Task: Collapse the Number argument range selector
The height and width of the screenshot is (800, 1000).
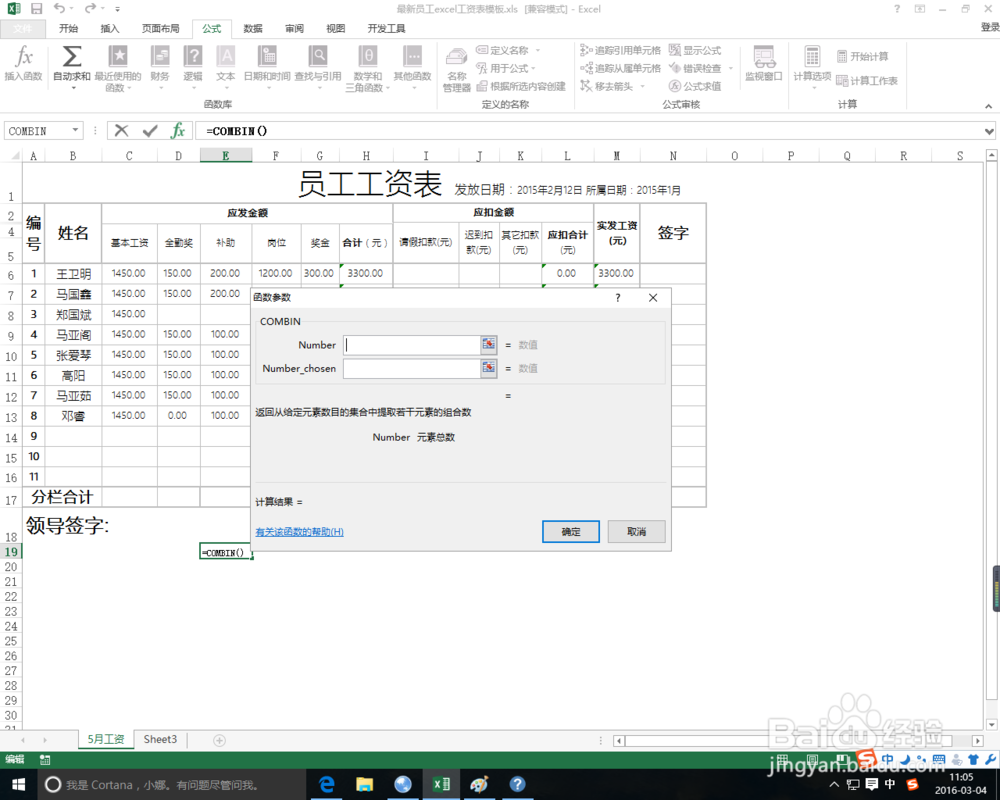Action: (489, 344)
